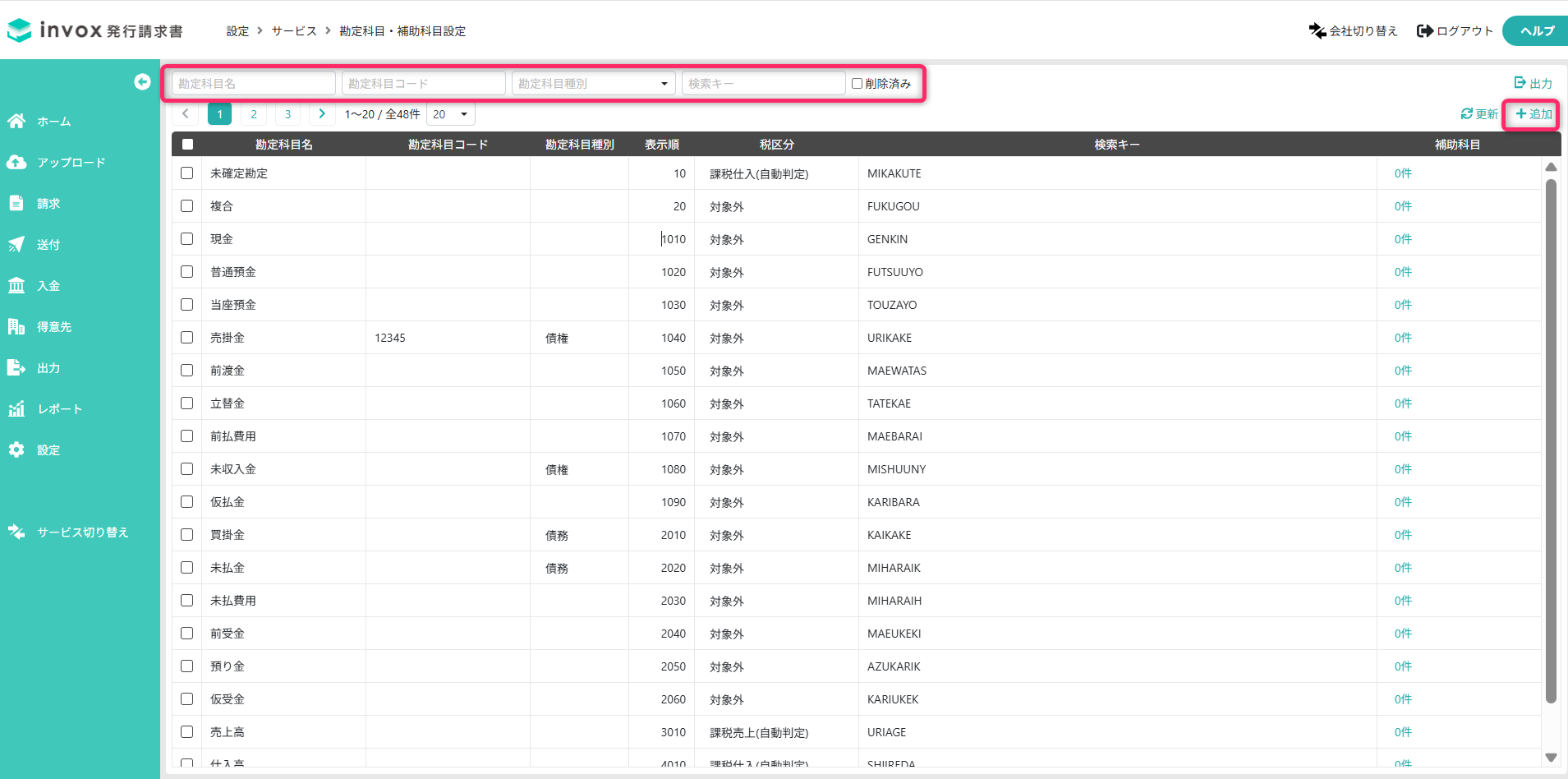Image resolution: width=1568 pixels, height=779 pixels.
Task: Select page 2 in pagination
Action: point(254,114)
